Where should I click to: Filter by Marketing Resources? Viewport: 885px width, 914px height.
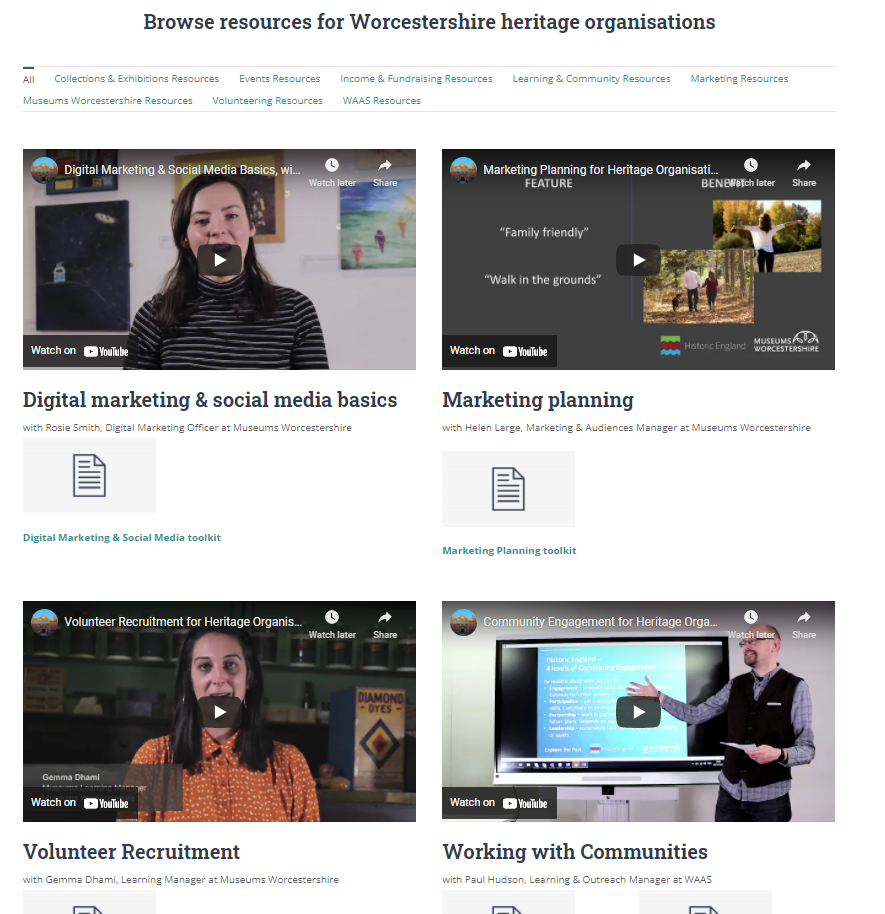point(739,79)
